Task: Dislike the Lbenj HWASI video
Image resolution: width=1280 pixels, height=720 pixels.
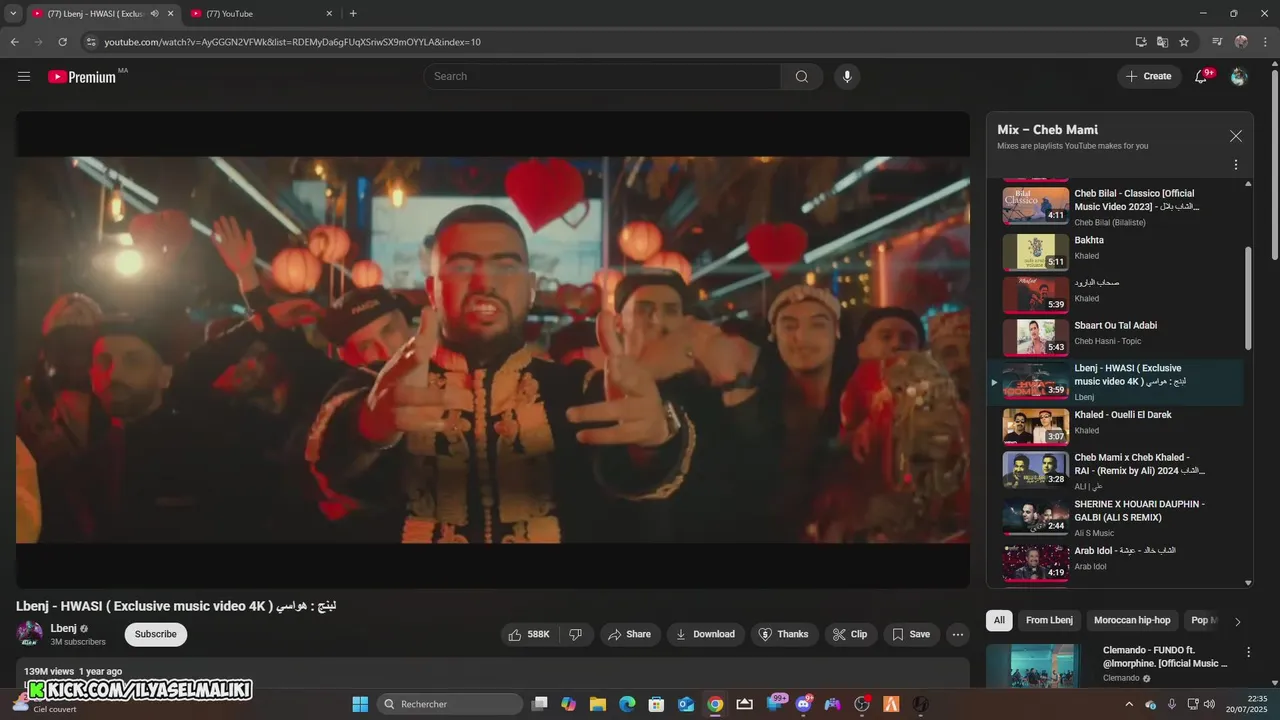Action: click(x=576, y=634)
